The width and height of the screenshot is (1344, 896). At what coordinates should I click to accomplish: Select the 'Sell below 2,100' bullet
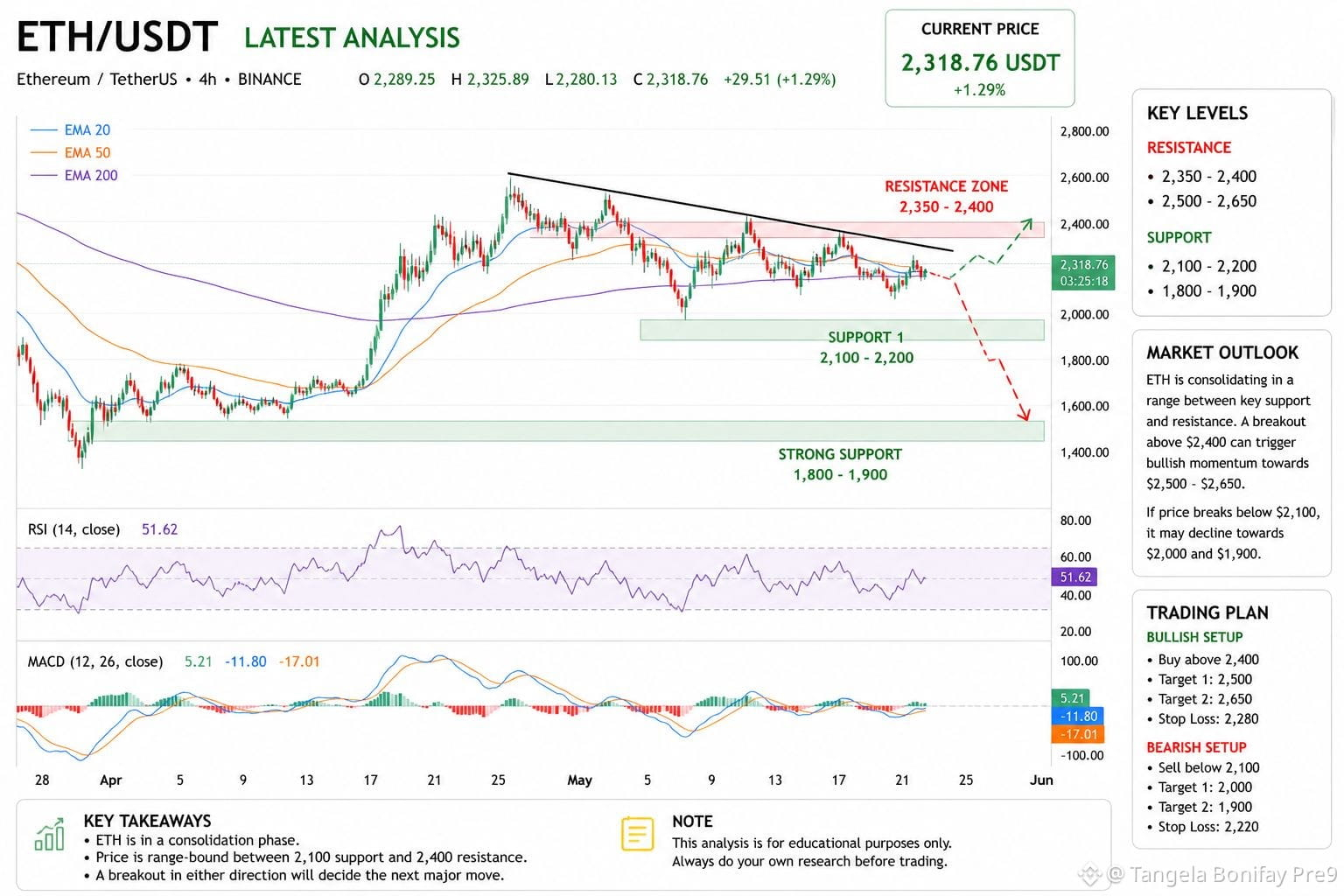1203,768
